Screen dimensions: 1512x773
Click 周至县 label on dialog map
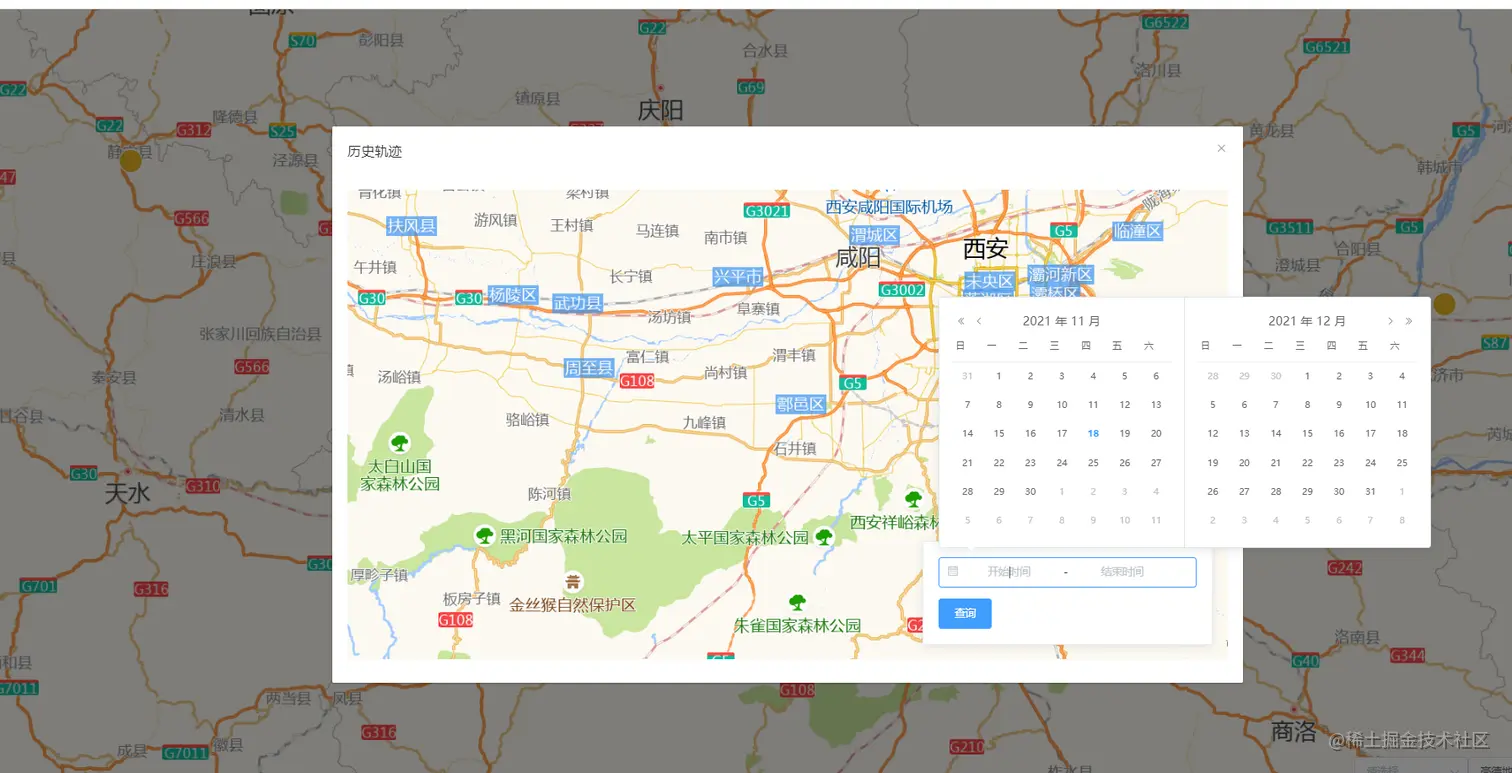588,367
